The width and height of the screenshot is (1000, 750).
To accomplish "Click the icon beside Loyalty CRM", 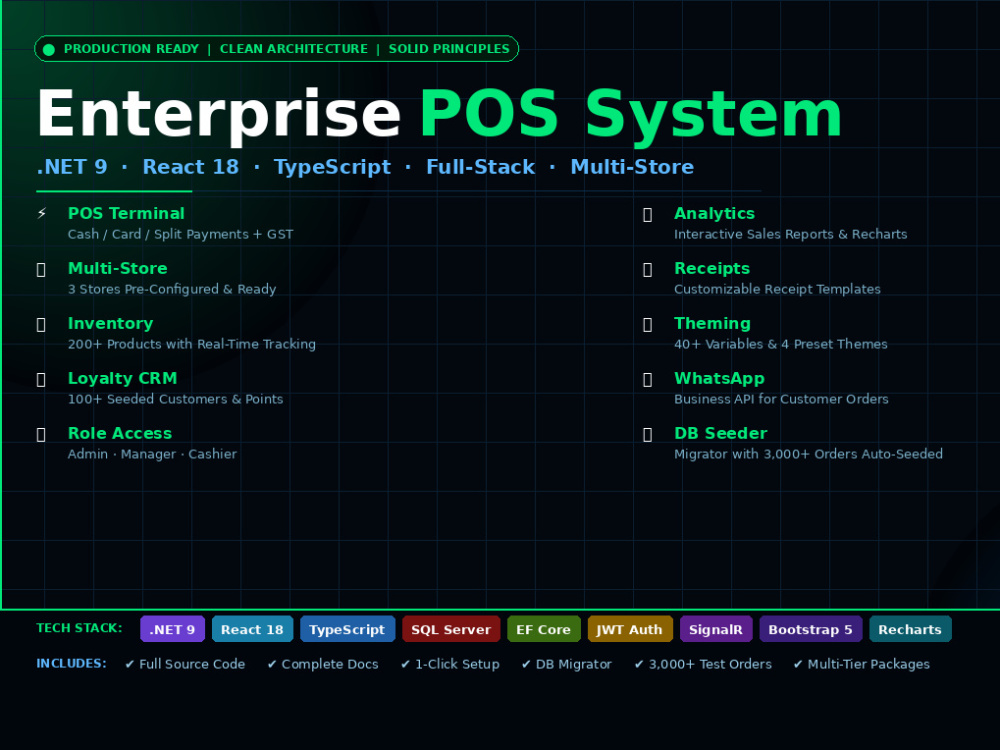I will tap(41, 379).
